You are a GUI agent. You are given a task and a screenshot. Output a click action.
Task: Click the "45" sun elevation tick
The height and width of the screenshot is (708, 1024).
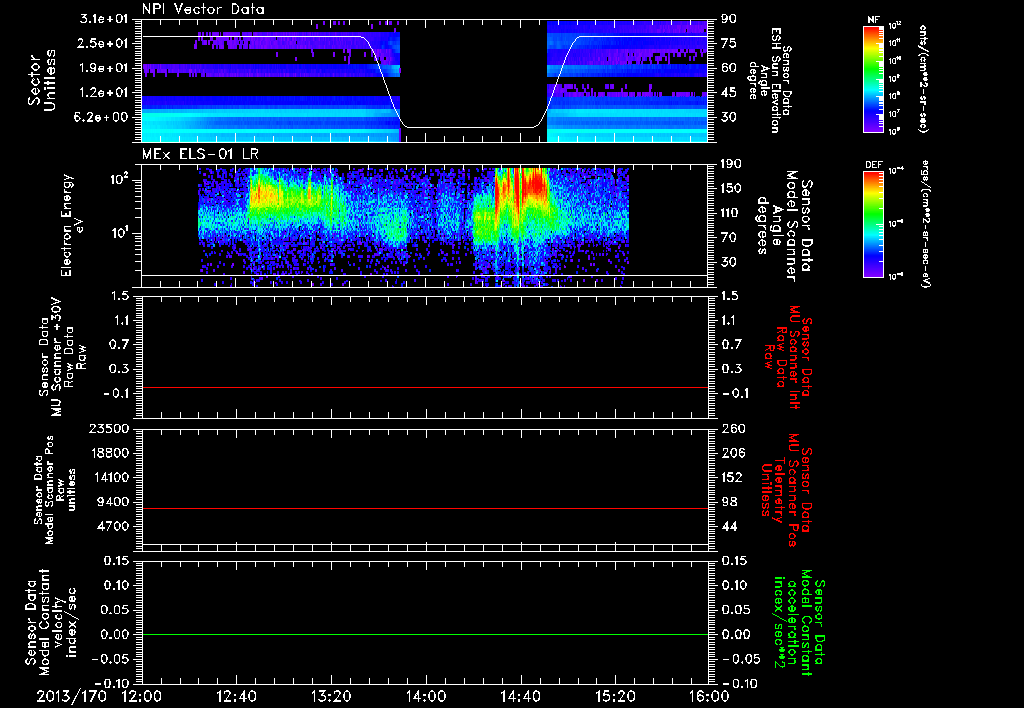729,93
